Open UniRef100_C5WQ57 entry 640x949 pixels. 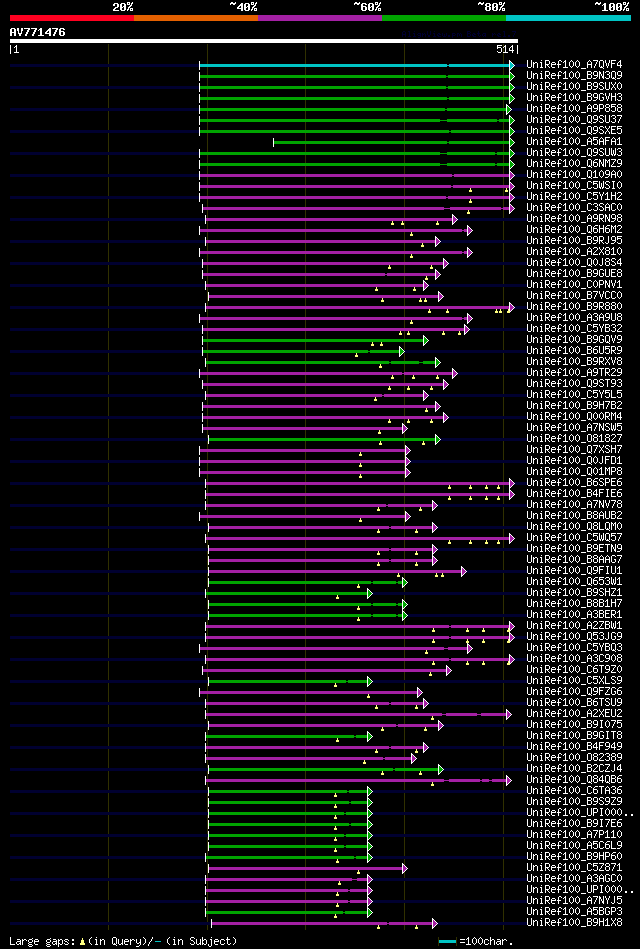click(x=575, y=537)
